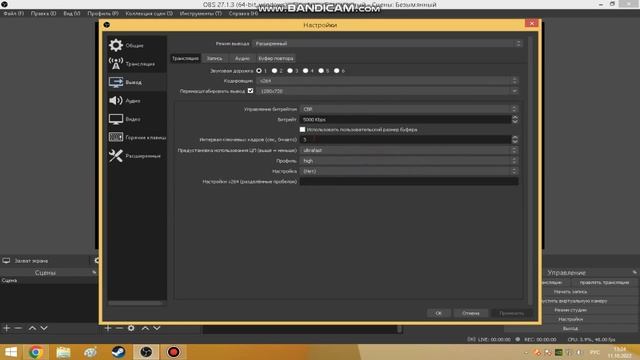Uncheck the rescale output checkbox
Image resolution: width=640 pixels, height=360 pixels.
[250, 91]
